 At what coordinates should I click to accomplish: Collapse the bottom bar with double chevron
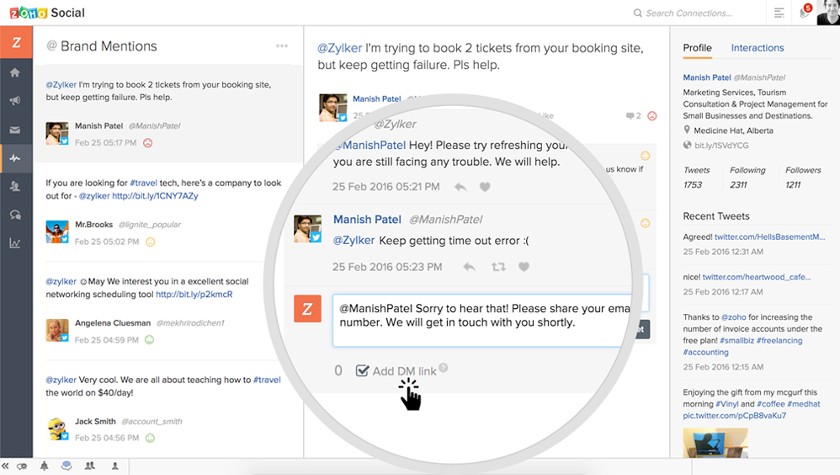tap(5, 466)
